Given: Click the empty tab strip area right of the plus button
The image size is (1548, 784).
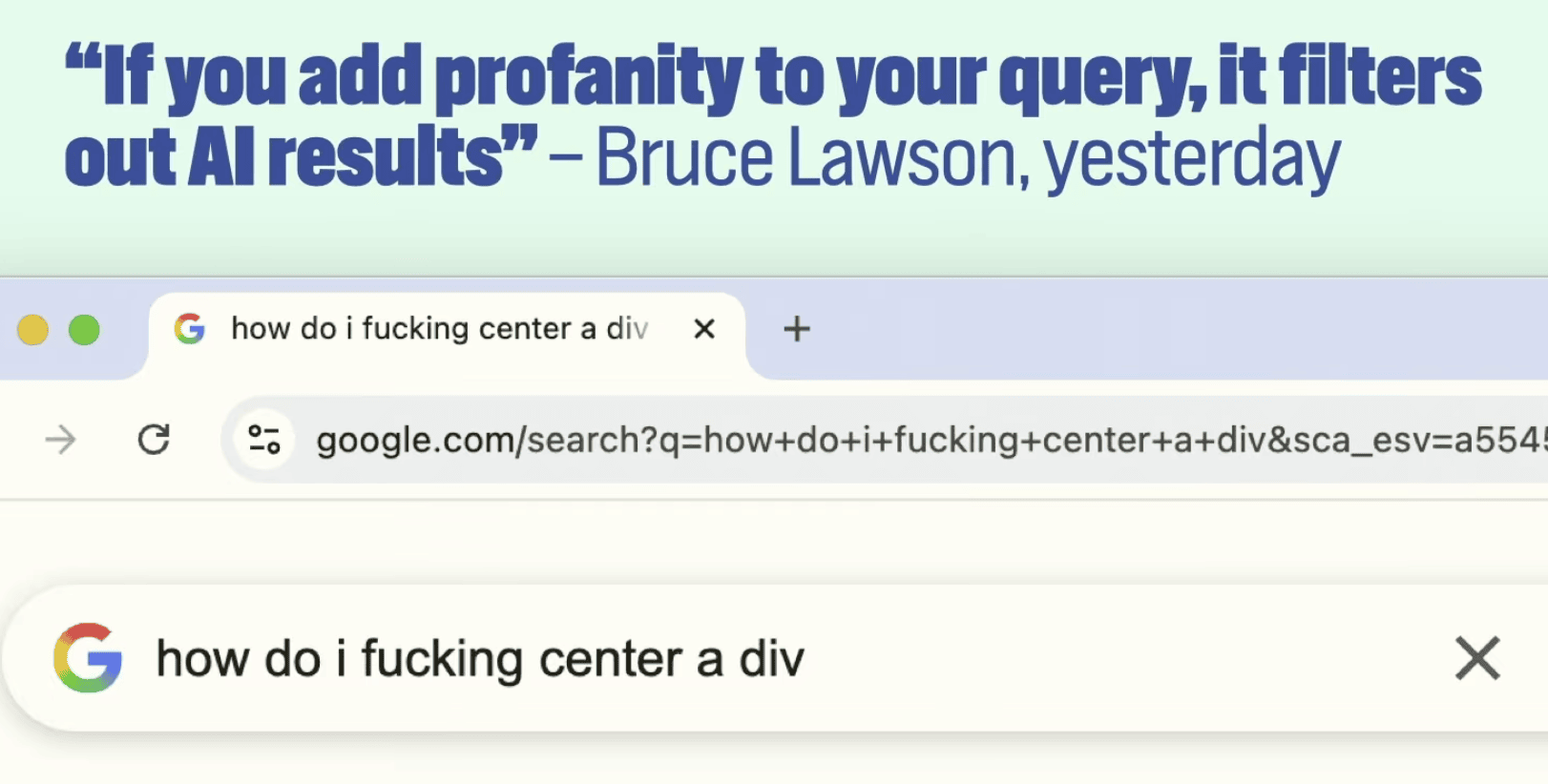Looking at the screenshot, I should (x=1145, y=329).
